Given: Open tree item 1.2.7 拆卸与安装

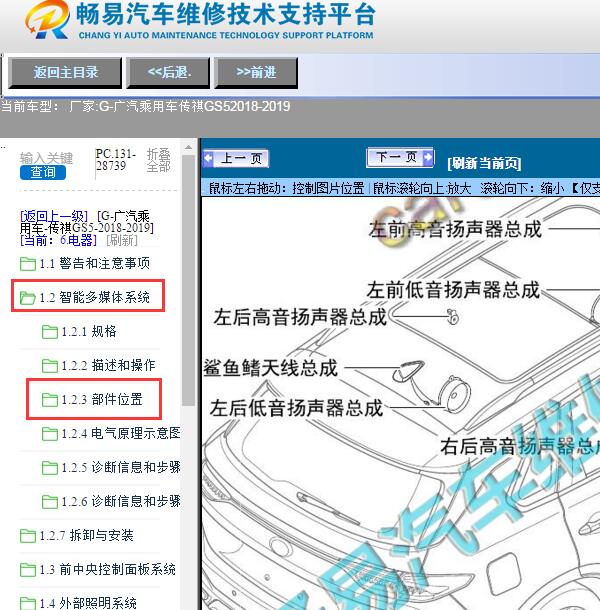Looking at the screenshot, I should coord(86,535).
